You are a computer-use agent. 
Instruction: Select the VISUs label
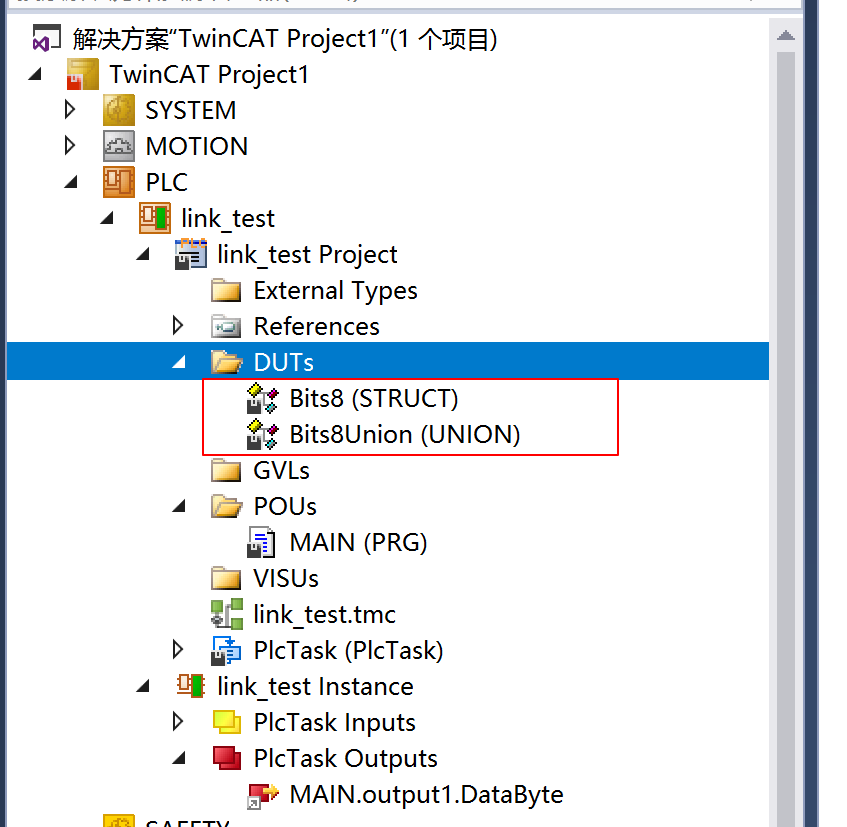(x=286, y=579)
